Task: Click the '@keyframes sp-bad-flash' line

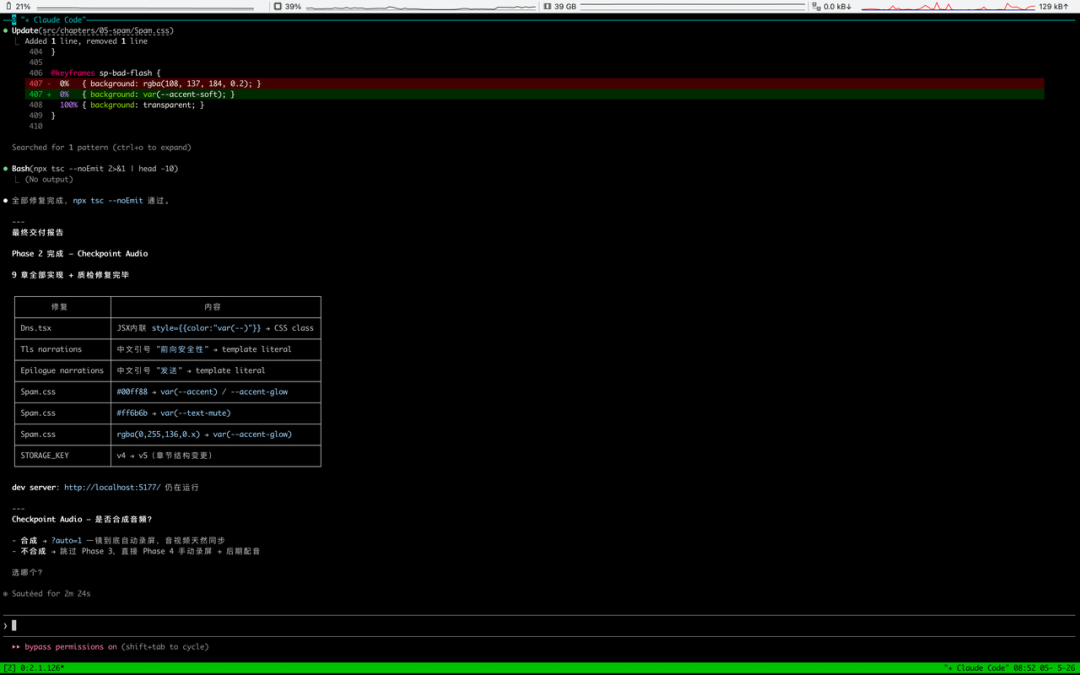Action: pos(105,73)
